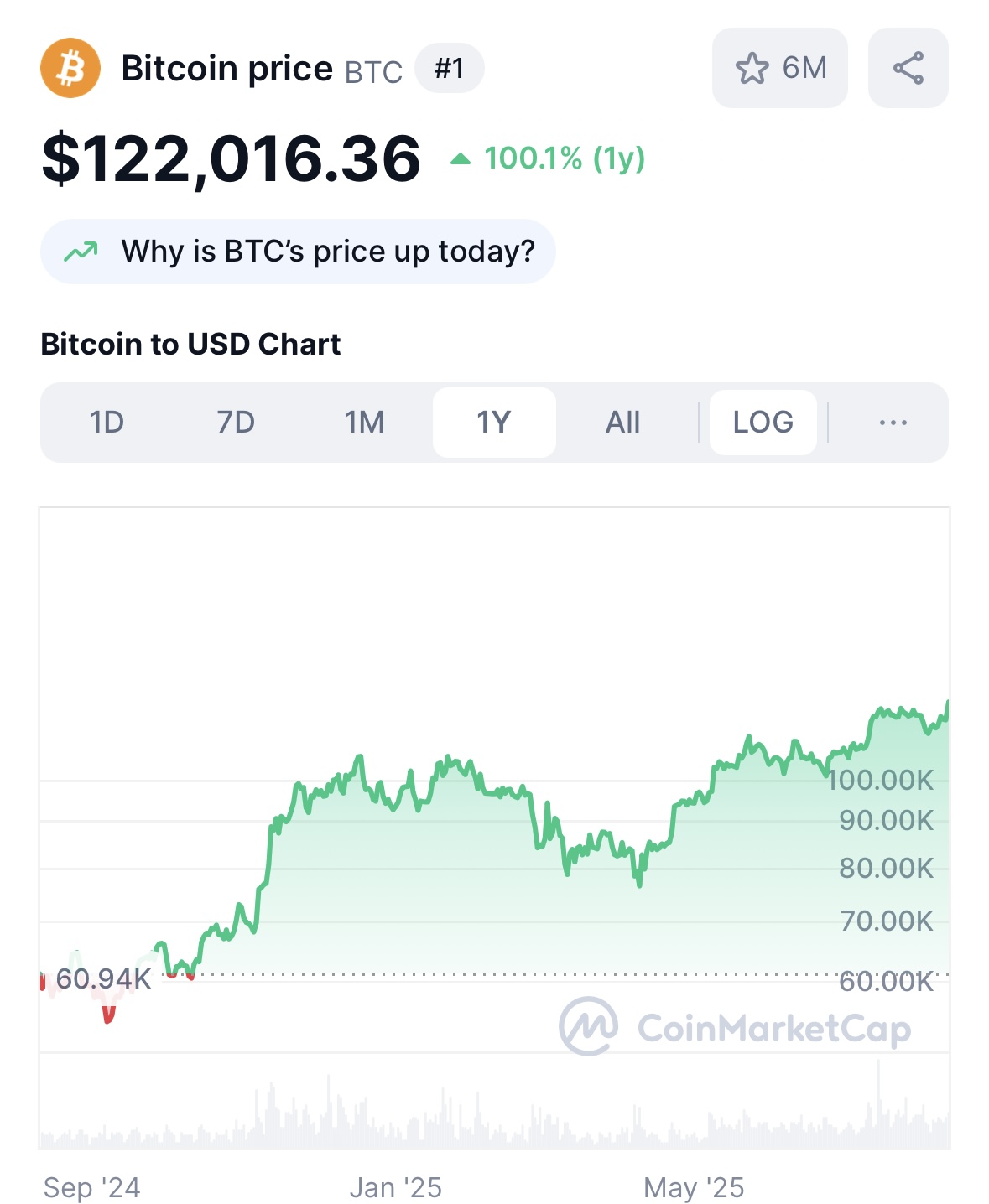
Task: Open the three-dots chart options menu
Action: [x=893, y=423]
